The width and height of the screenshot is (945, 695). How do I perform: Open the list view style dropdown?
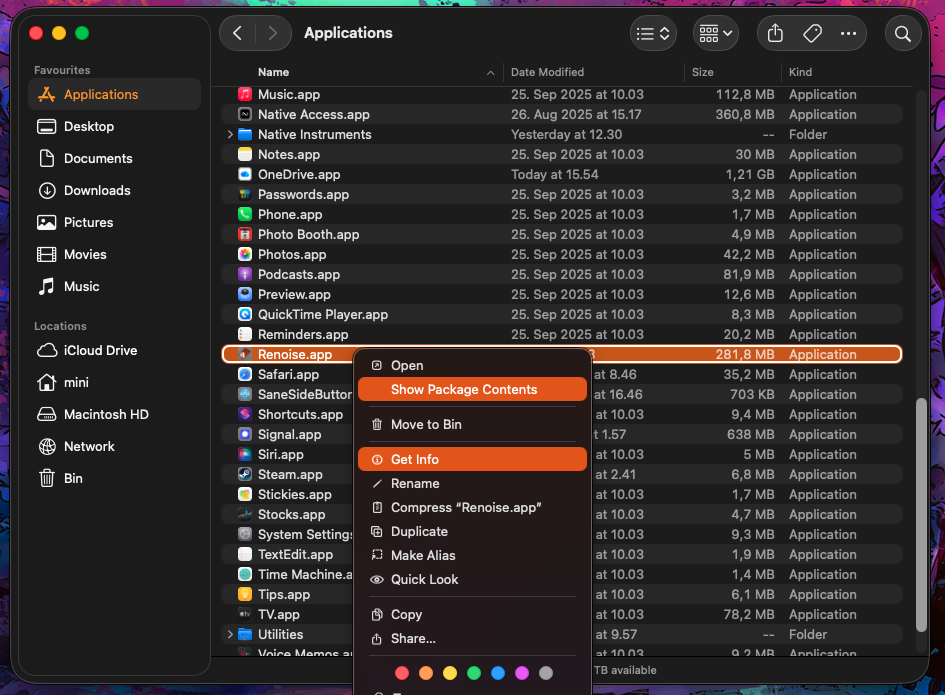coord(653,33)
